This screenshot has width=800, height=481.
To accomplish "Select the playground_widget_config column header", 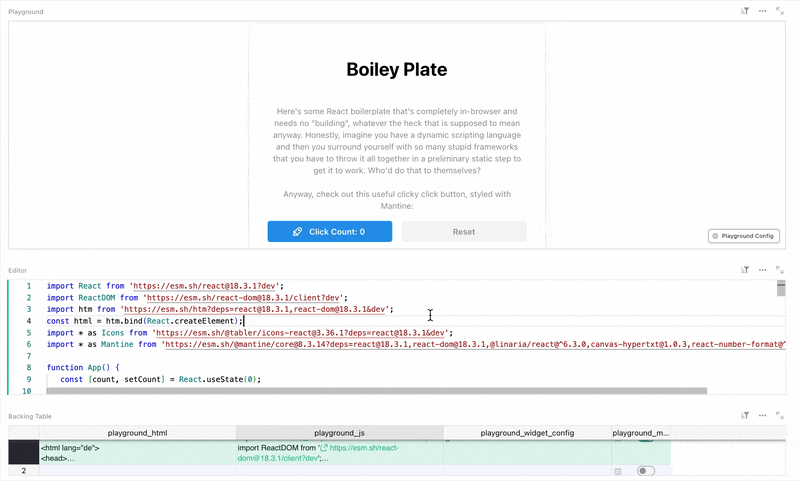I will [x=527, y=433].
